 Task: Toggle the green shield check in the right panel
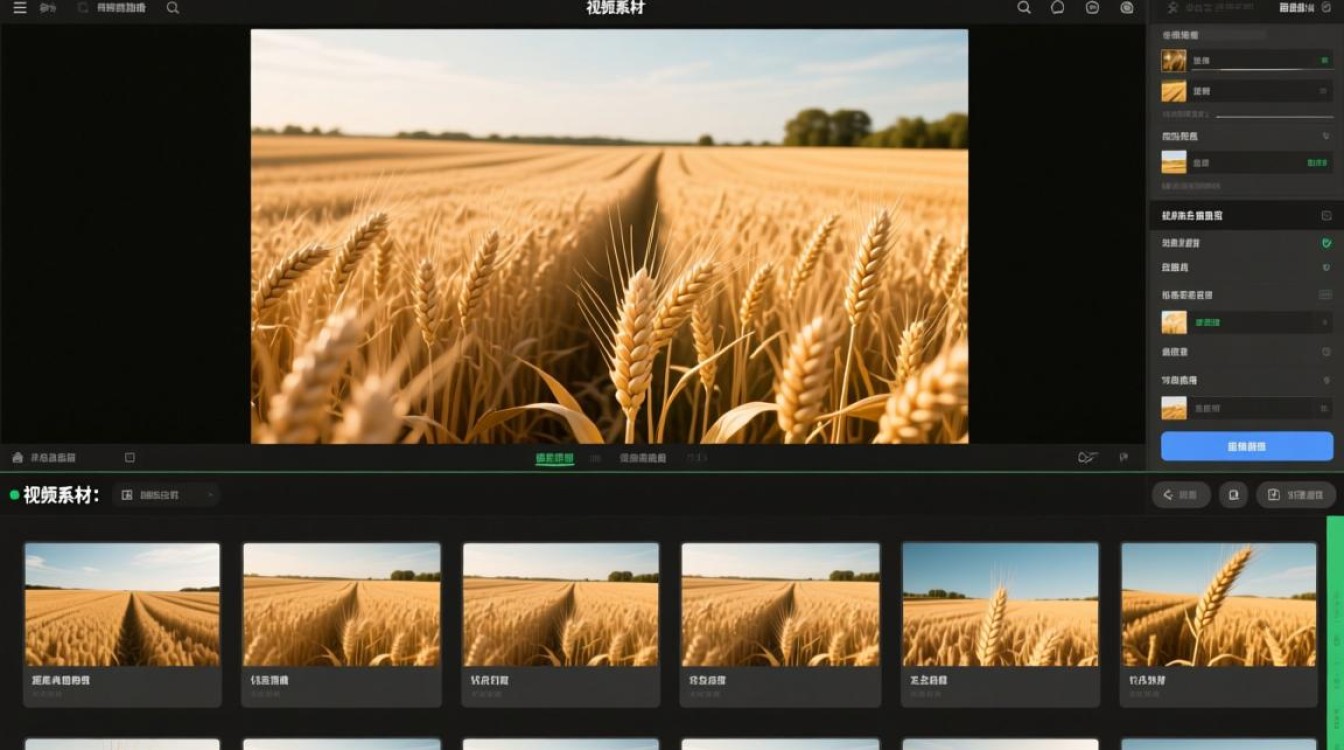[x=1326, y=243]
